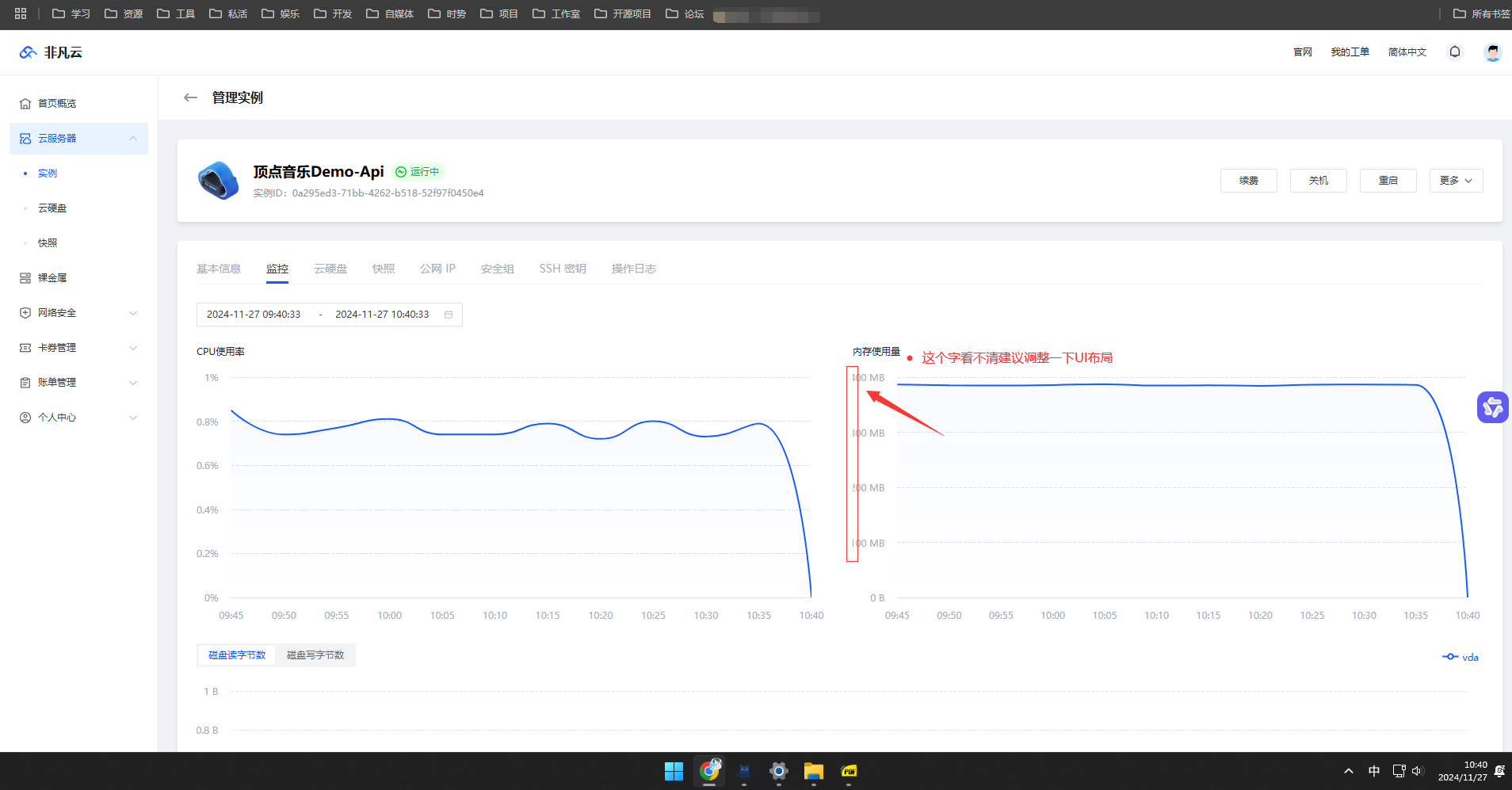Image resolution: width=1512 pixels, height=790 pixels.
Task: Open 我的工单 link
Action: click(1350, 52)
